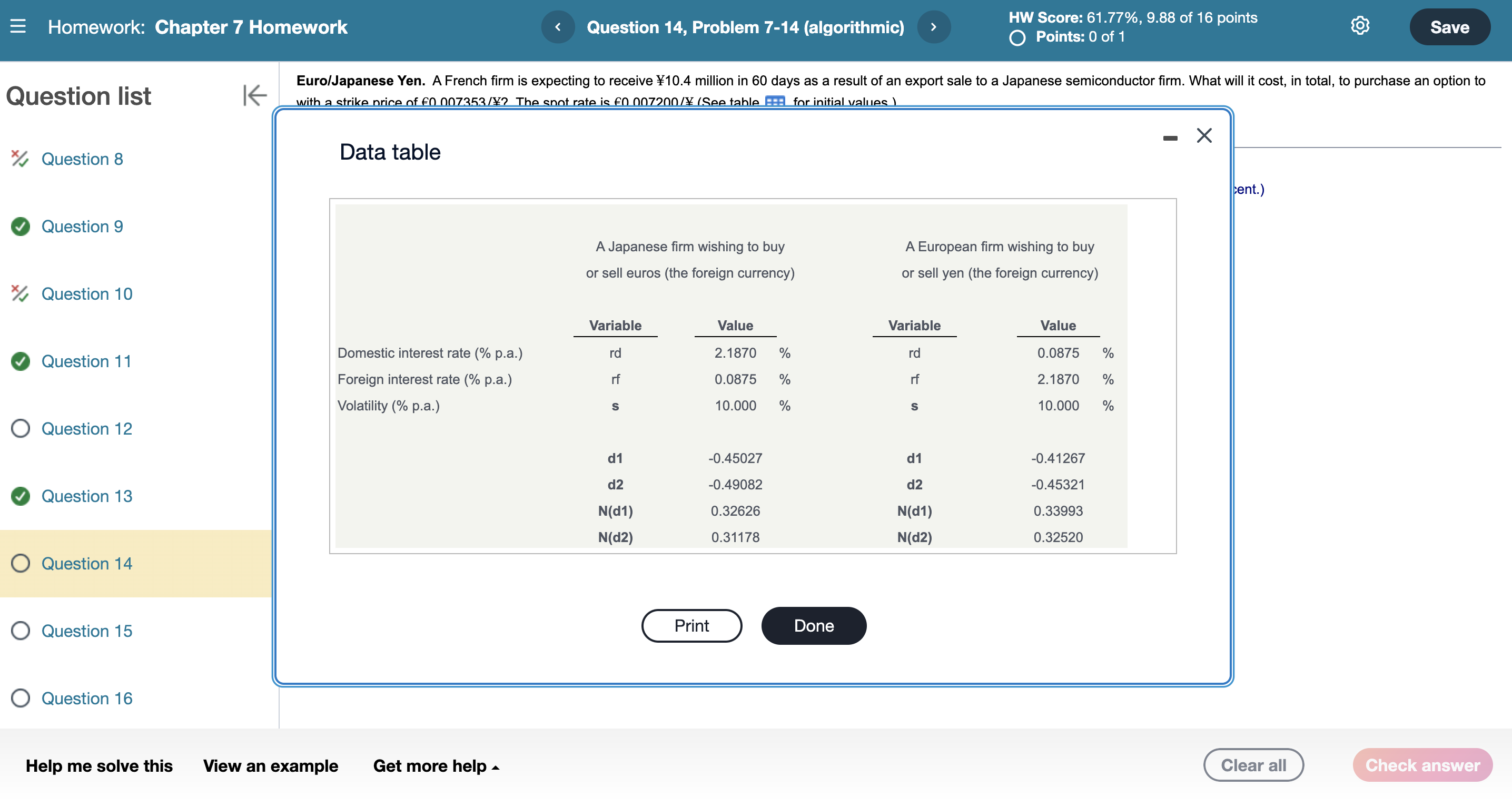Click View an example
Viewport: 1512px width, 806px height.
tap(270, 766)
